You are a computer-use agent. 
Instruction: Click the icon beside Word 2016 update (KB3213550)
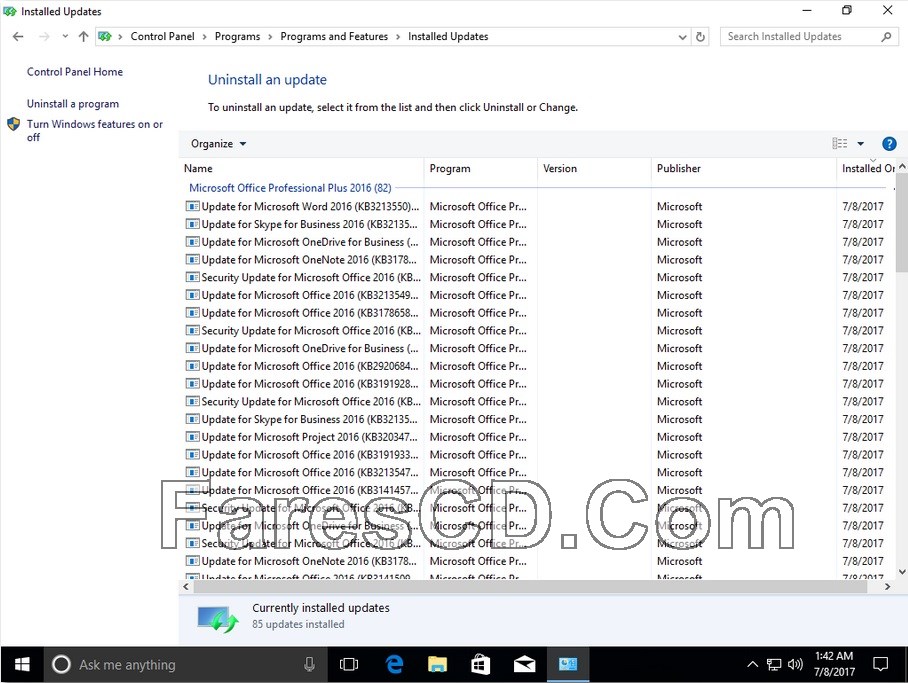coord(192,206)
